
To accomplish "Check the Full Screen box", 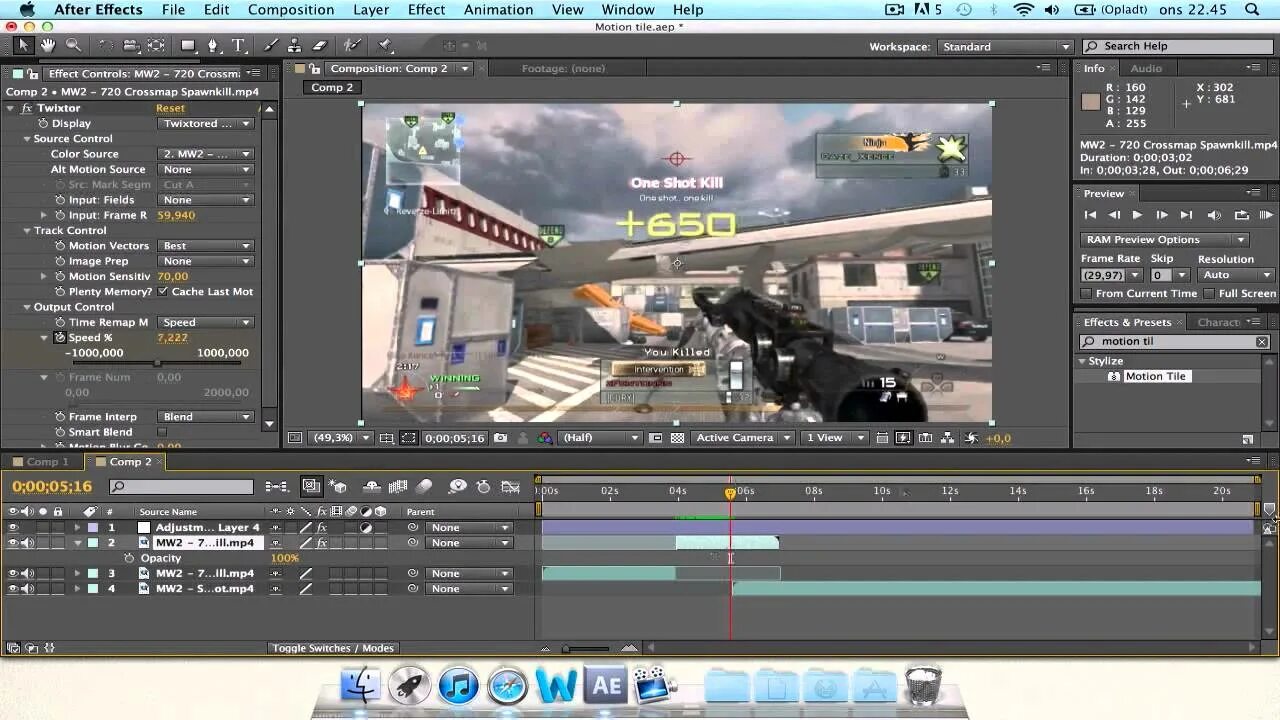I will [1208, 294].
